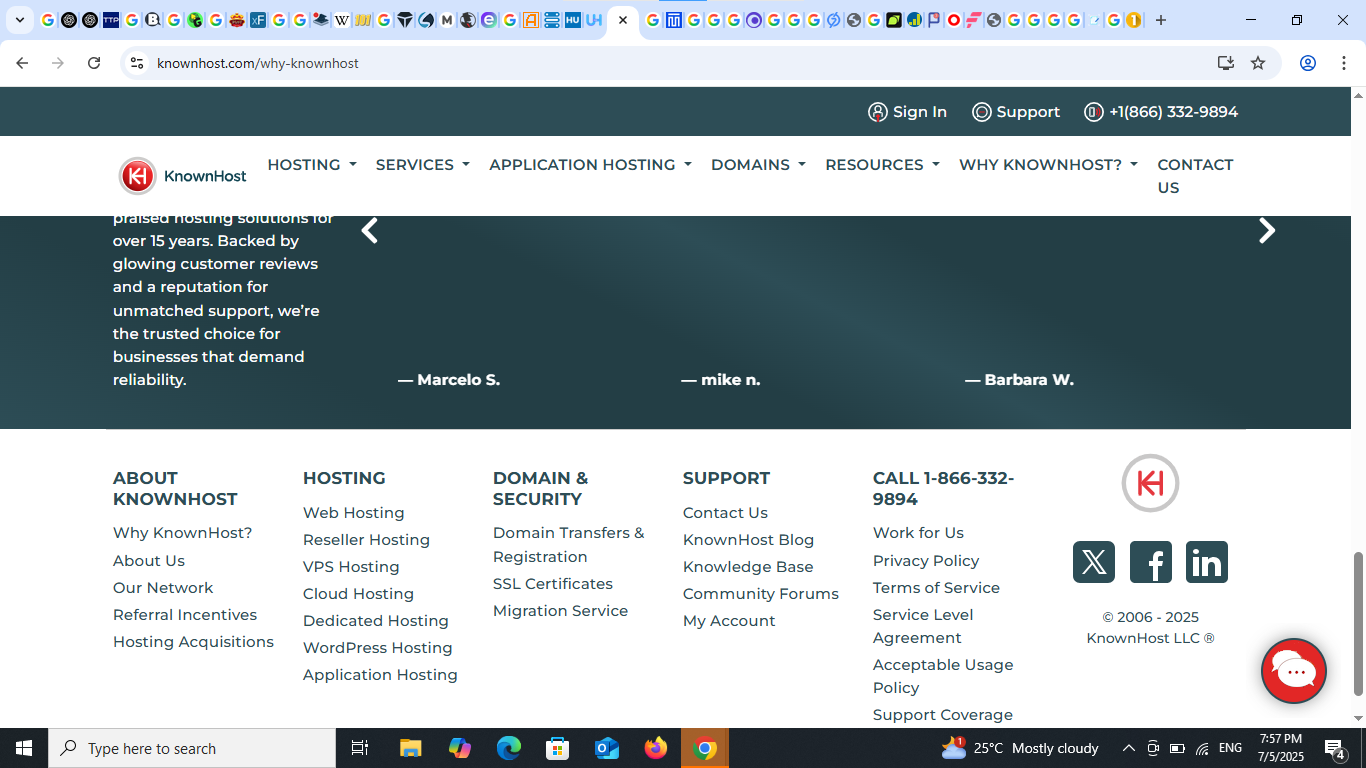Screen dimensions: 1366x768
Task: Open Terms of Service footer link
Action: pos(936,588)
